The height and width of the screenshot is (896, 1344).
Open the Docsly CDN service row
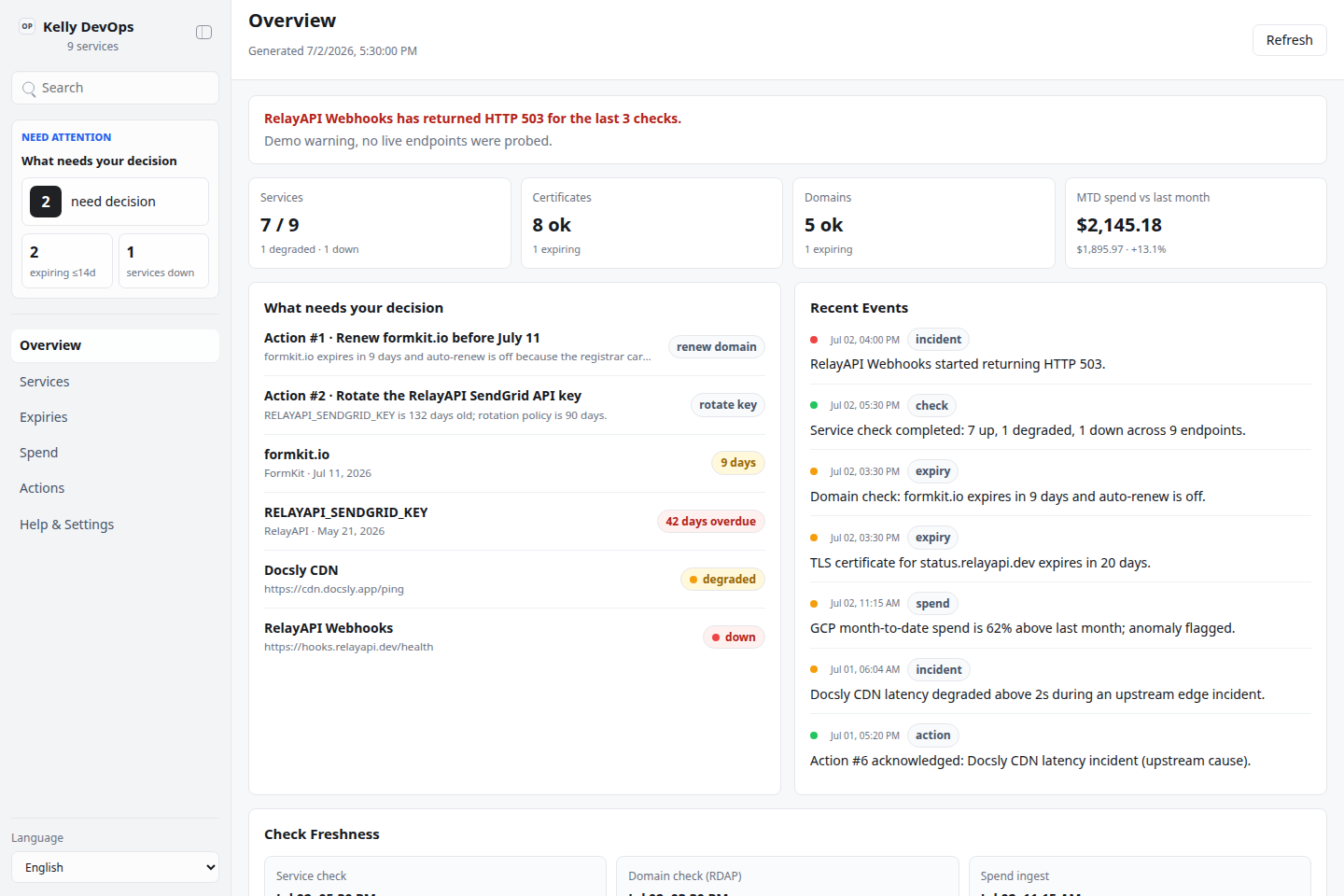coord(514,579)
